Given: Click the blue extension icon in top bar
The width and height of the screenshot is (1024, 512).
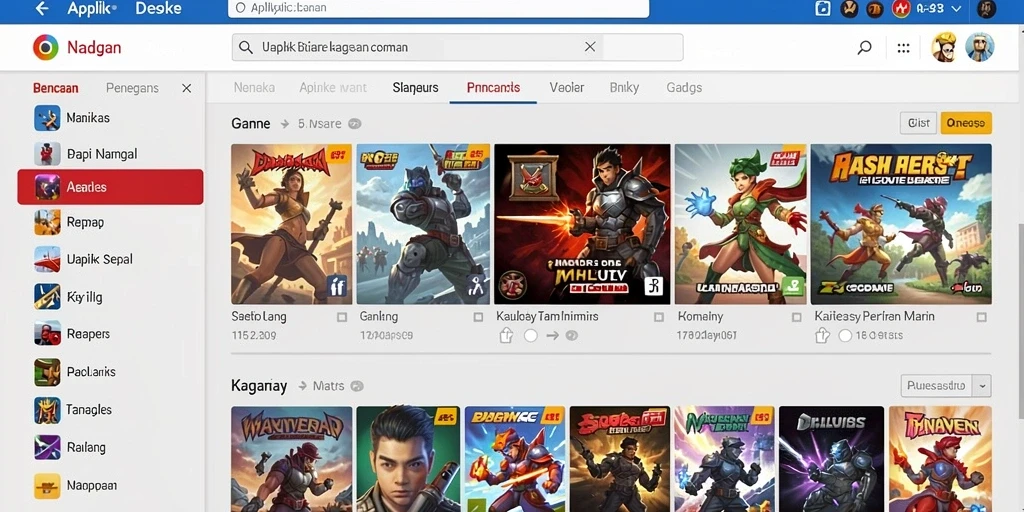Looking at the screenshot, I should 823,8.
